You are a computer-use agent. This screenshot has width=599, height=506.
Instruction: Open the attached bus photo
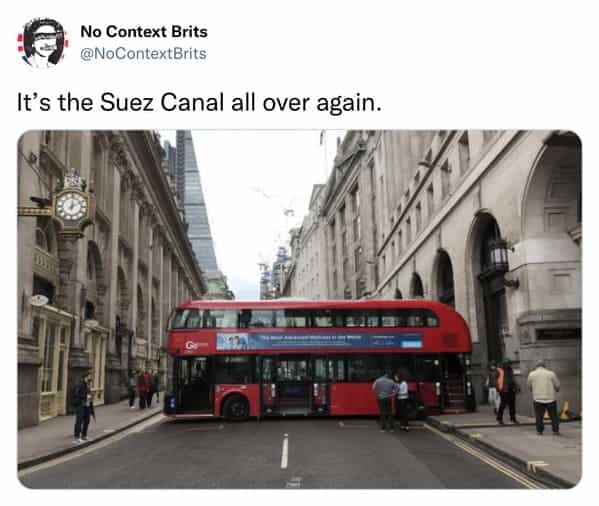coord(300,309)
